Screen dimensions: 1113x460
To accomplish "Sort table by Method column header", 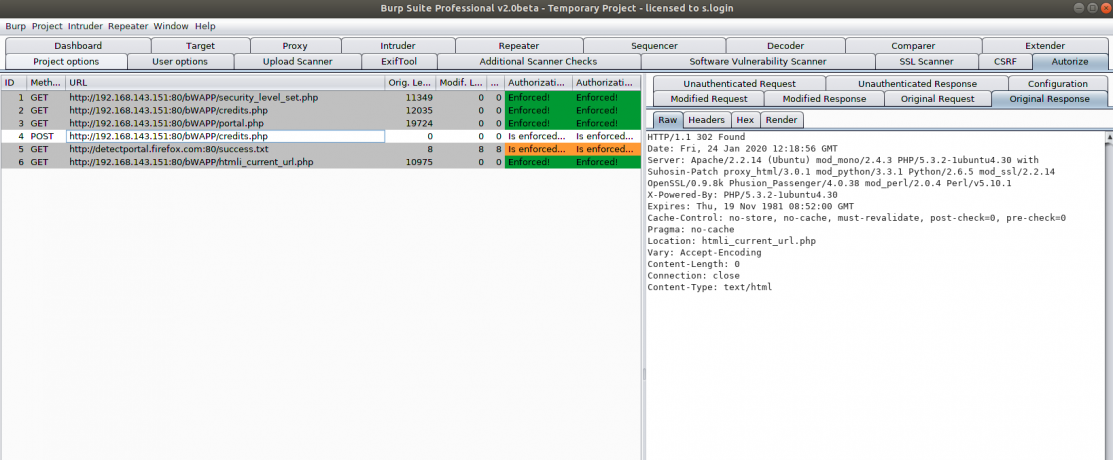I will point(46,83).
